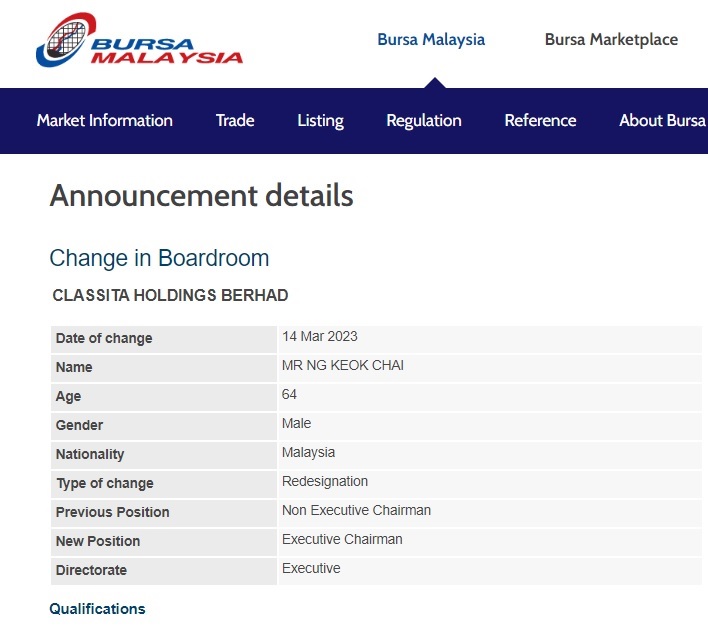This screenshot has width=708, height=642.
Task: Open the Reference menu
Action: click(x=540, y=121)
